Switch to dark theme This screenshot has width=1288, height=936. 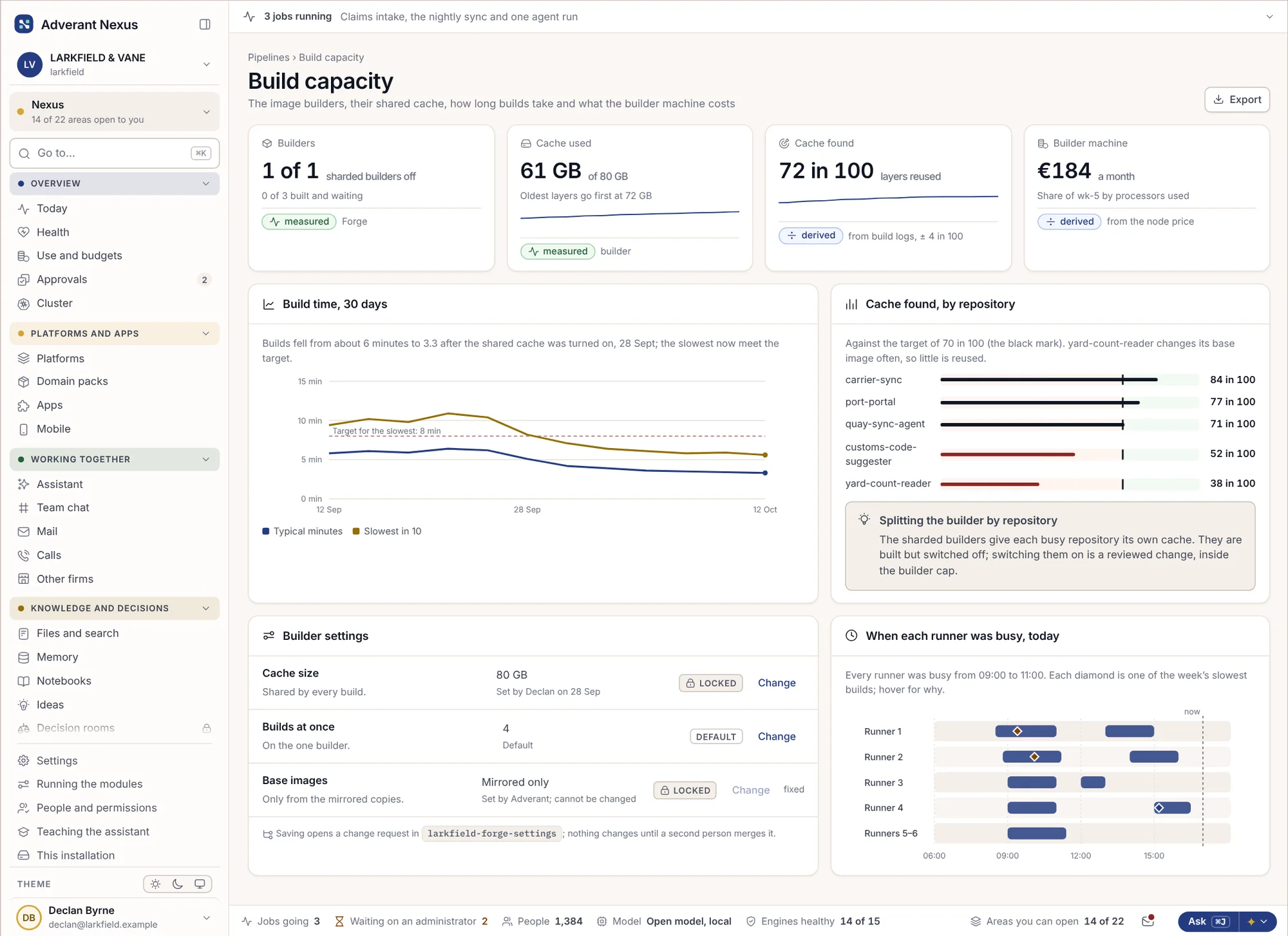pyautogui.click(x=178, y=884)
